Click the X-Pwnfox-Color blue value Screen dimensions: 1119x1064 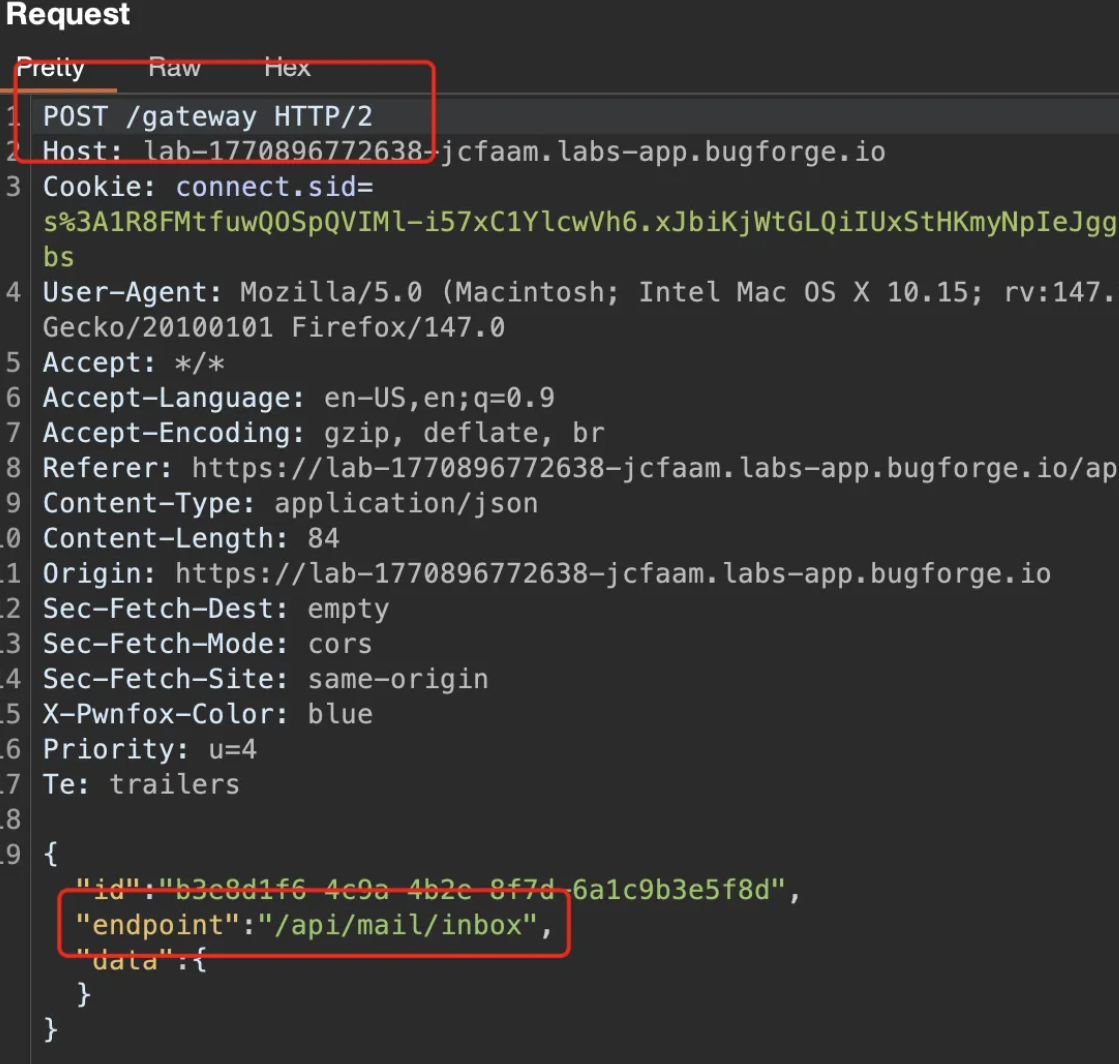(340, 714)
